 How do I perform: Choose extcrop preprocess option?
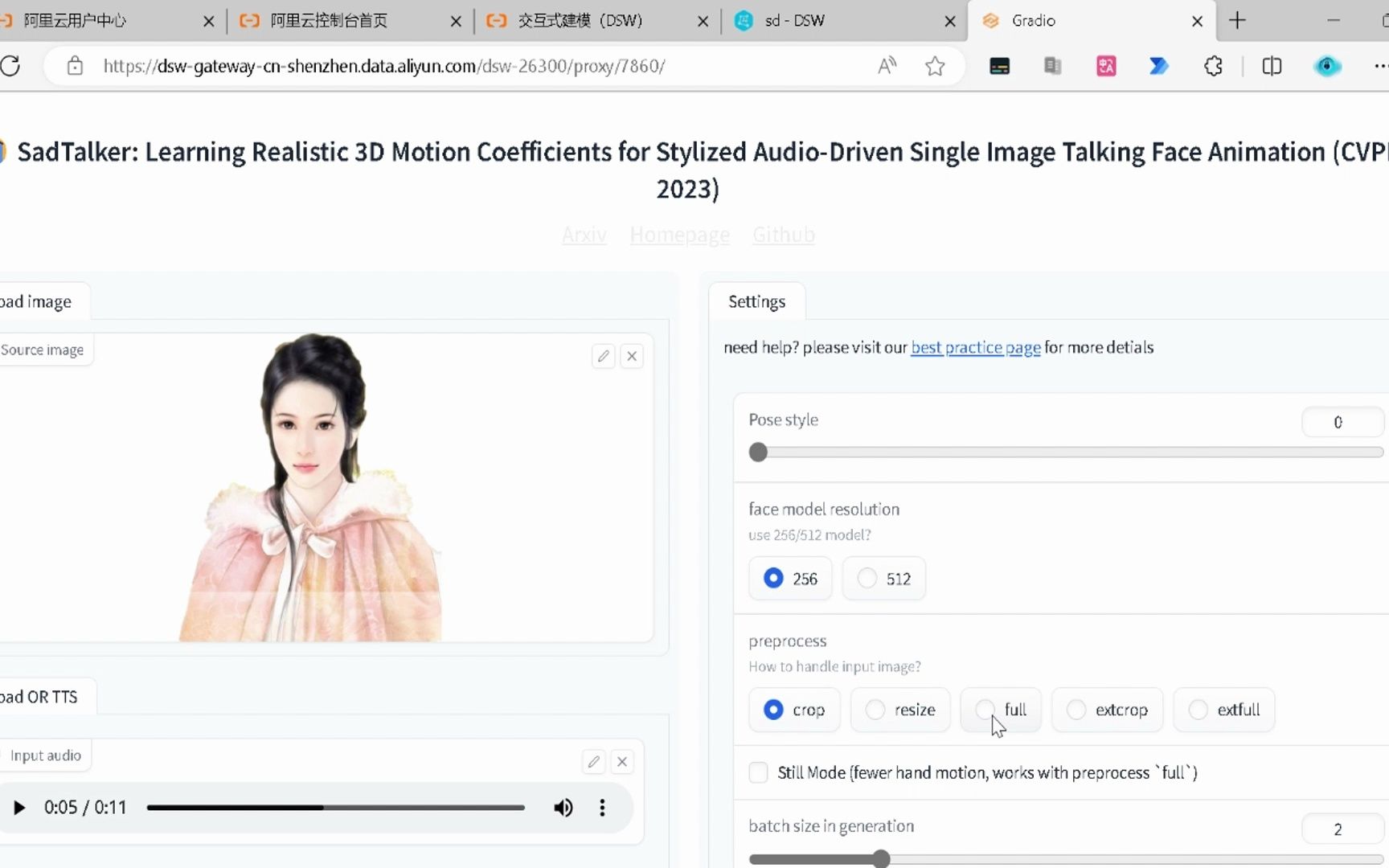pos(1108,710)
